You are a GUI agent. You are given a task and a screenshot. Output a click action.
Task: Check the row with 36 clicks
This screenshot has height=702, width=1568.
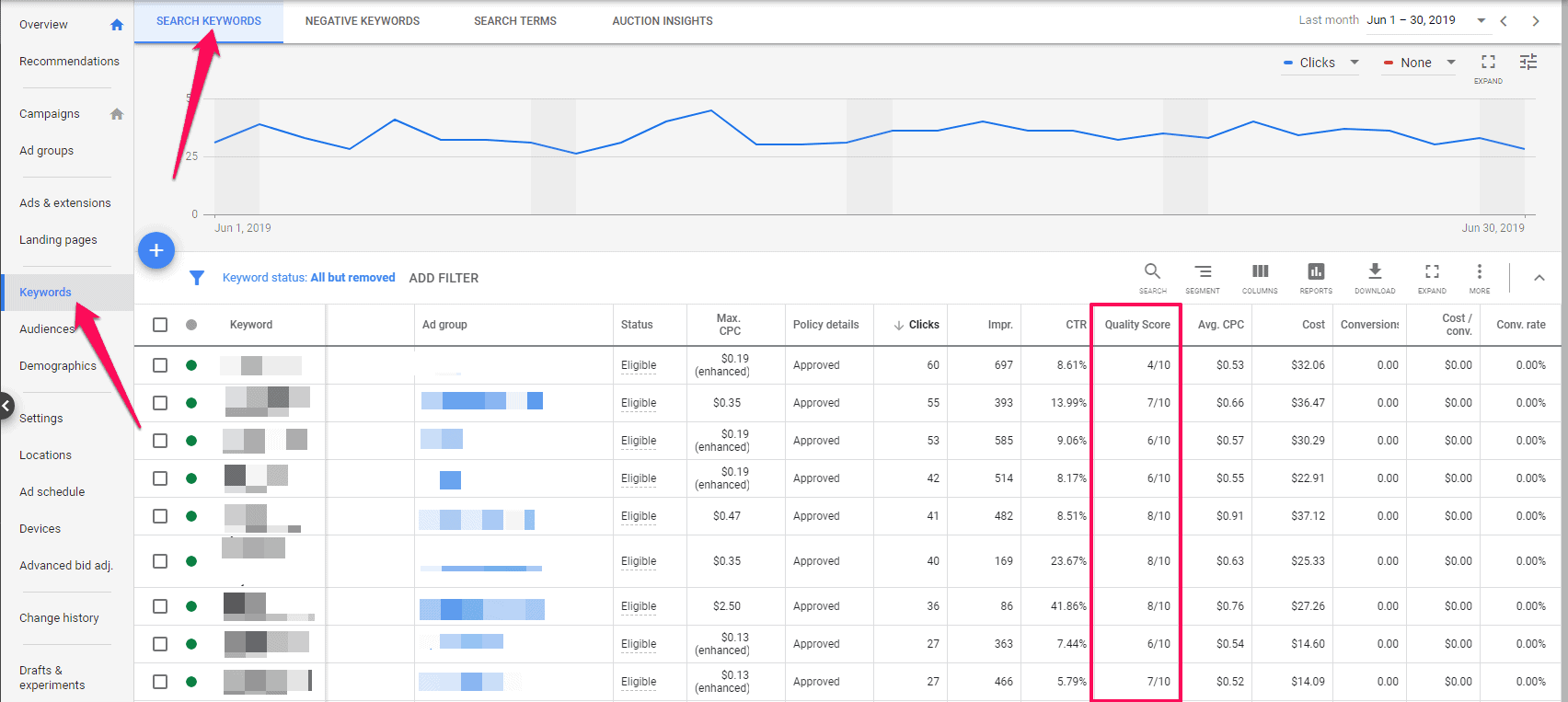pyautogui.click(x=160, y=606)
